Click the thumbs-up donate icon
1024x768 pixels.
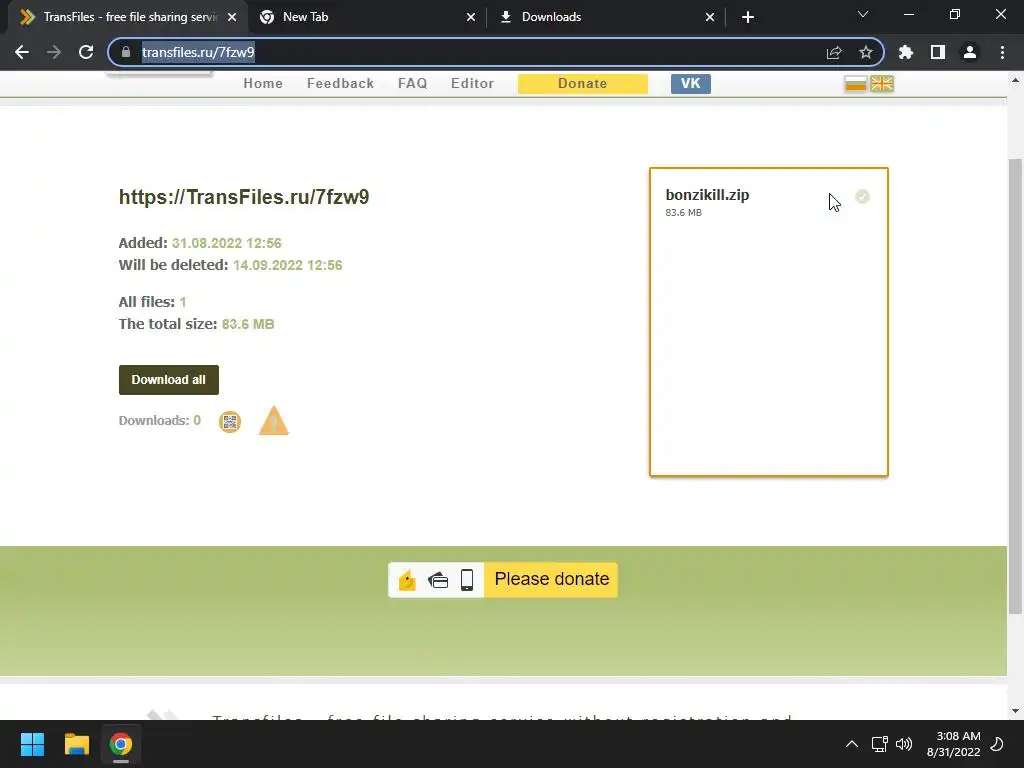pyautogui.click(x=407, y=579)
